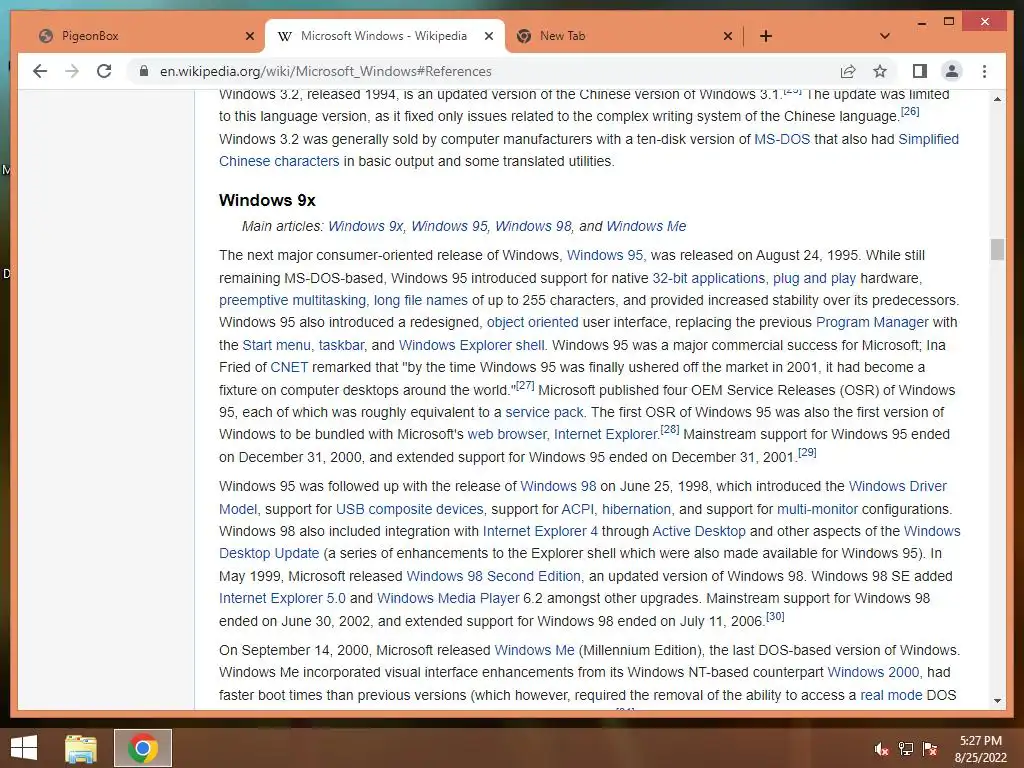The width and height of the screenshot is (1024, 768).
Task: Open the Windows 9x main article link
Action: [x=366, y=226]
